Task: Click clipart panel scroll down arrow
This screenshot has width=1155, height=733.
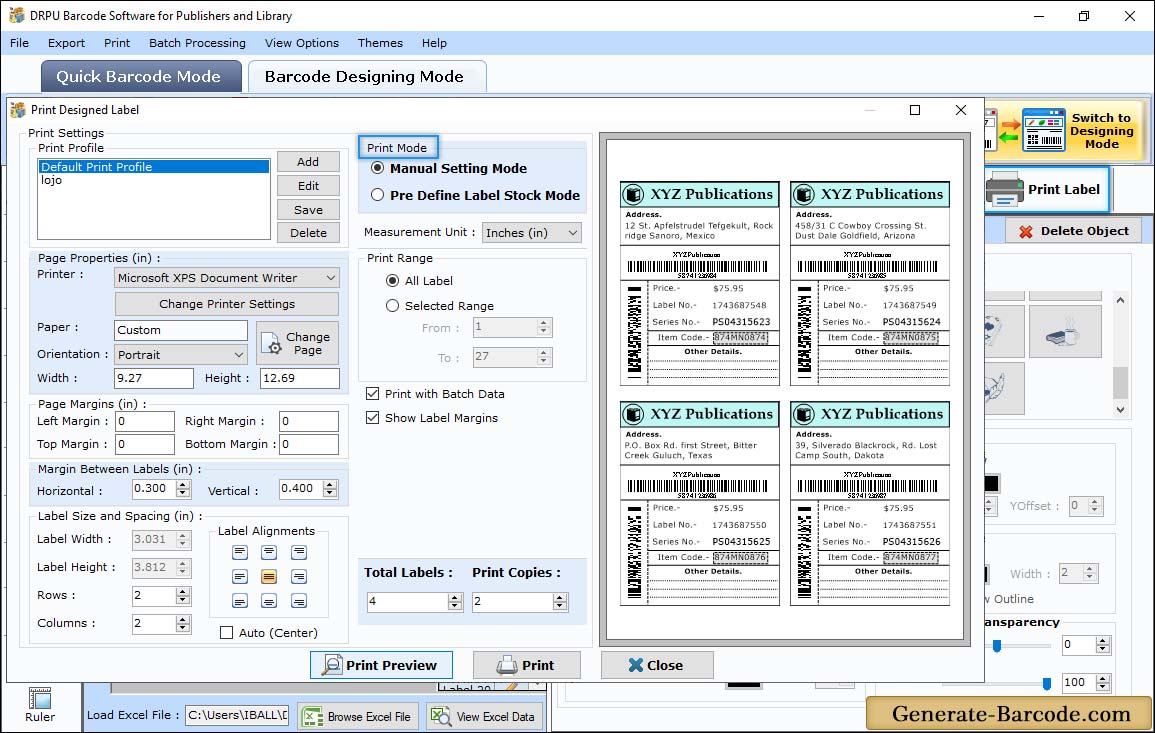Action: (x=1120, y=410)
